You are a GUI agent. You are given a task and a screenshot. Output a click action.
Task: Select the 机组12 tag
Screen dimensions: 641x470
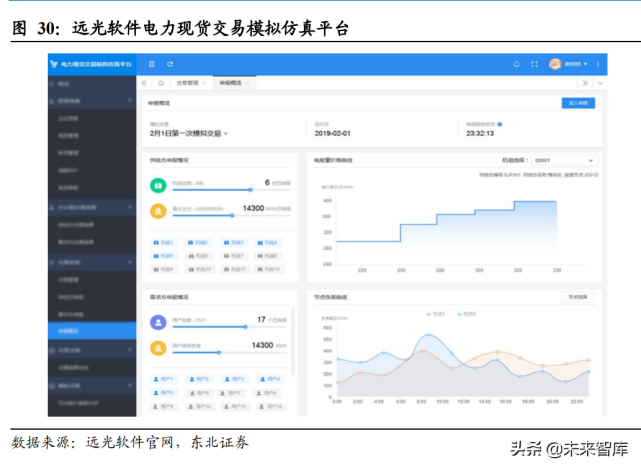269,269
